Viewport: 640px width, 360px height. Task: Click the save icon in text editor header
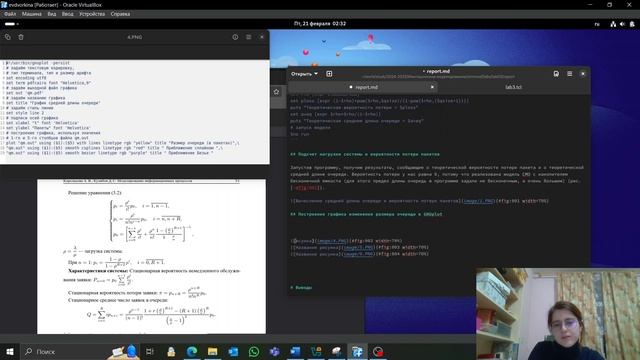(x=556, y=74)
